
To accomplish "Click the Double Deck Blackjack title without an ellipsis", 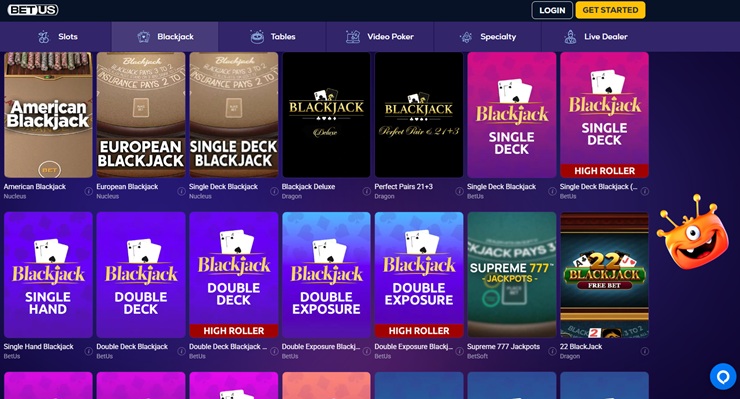I will point(132,347).
